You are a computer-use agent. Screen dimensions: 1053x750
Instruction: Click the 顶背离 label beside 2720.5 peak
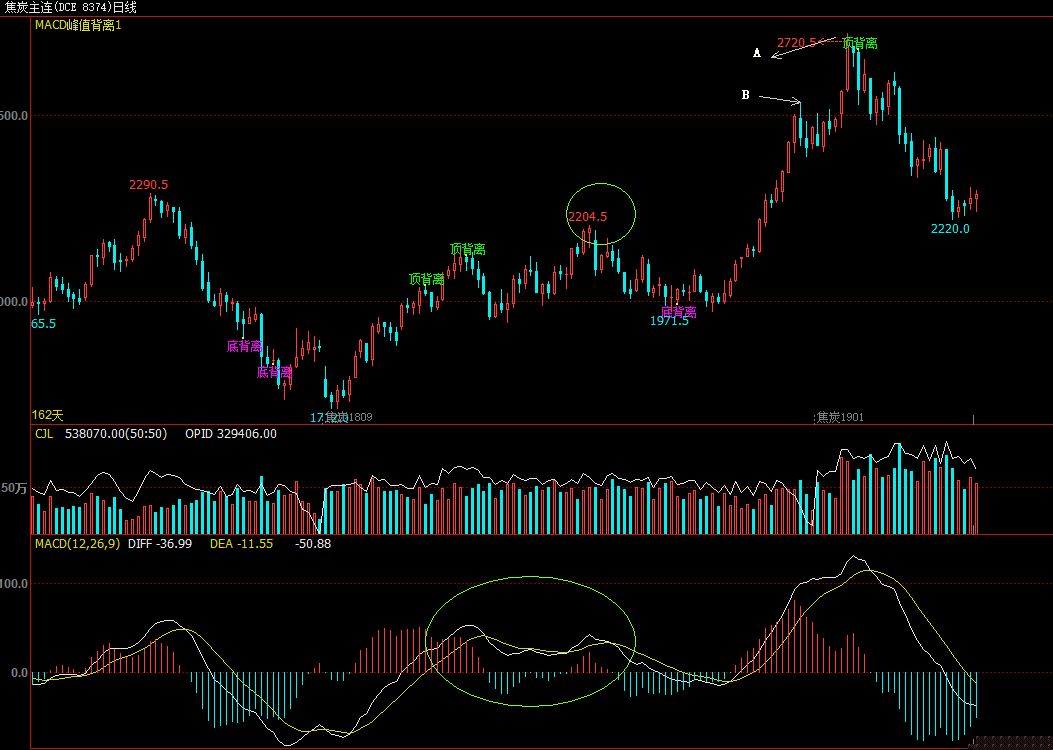860,43
